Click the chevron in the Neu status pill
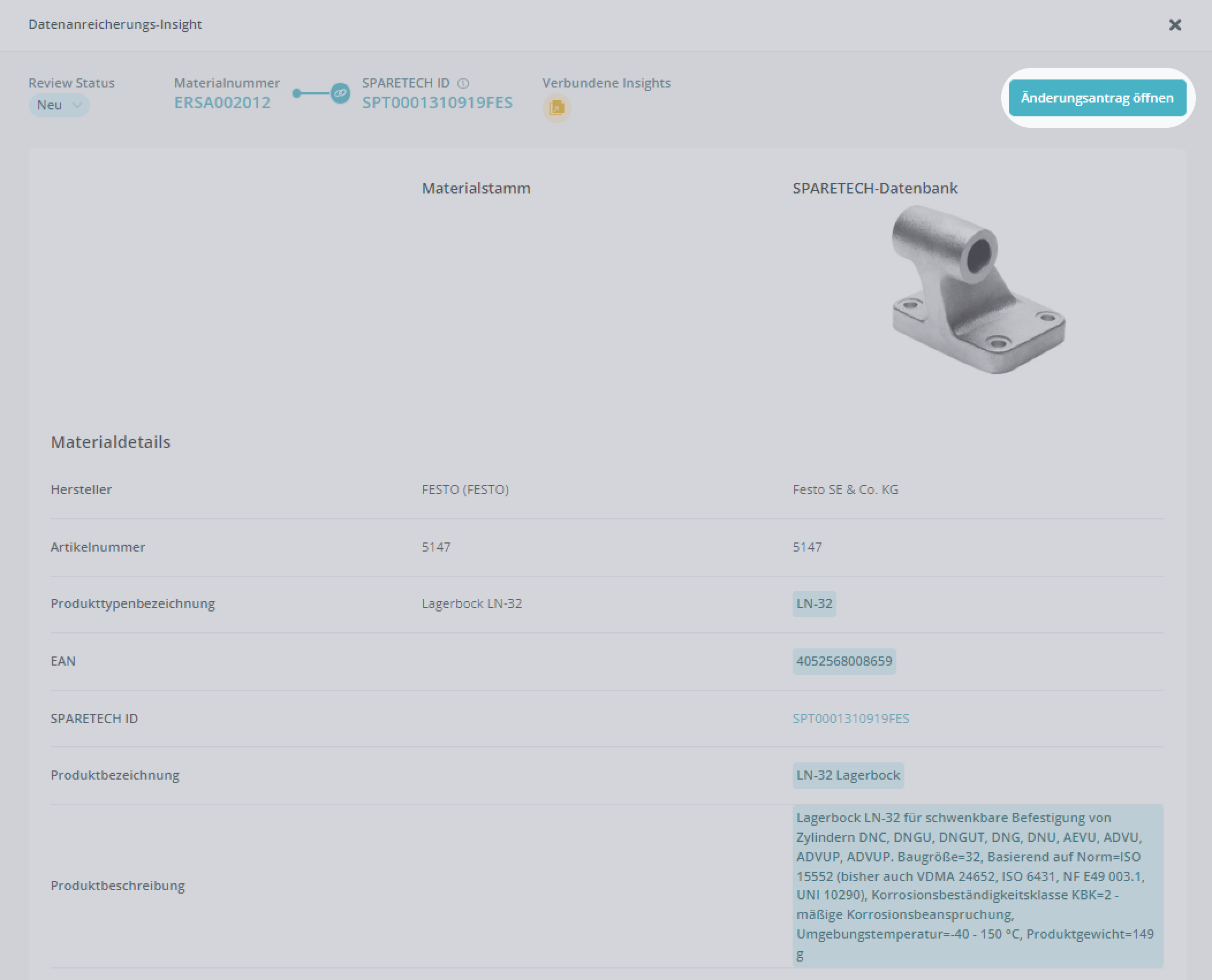Viewport: 1212px width, 980px height. click(x=77, y=105)
